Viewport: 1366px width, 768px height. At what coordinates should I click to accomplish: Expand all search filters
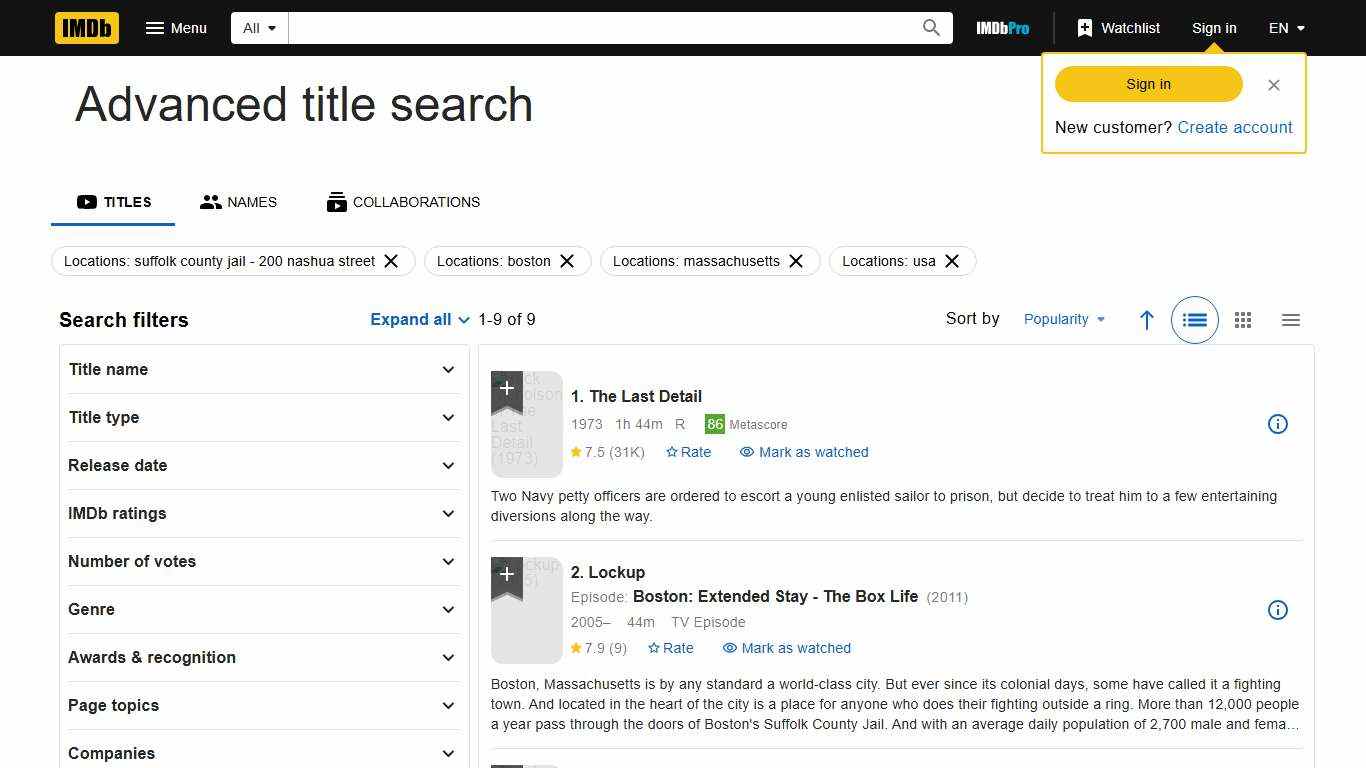[419, 319]
